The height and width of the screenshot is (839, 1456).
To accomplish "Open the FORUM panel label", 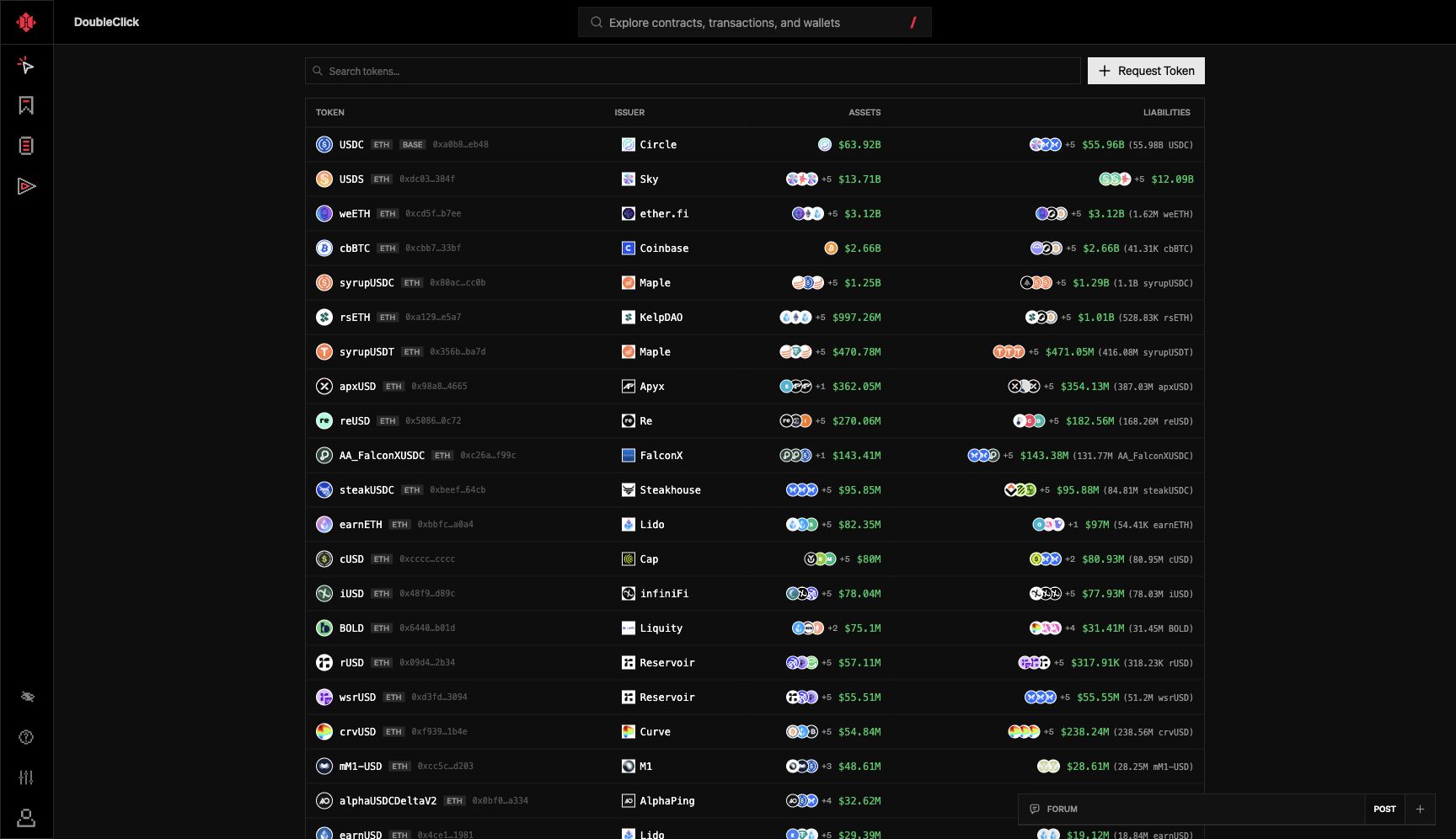I will point(1062,809).
